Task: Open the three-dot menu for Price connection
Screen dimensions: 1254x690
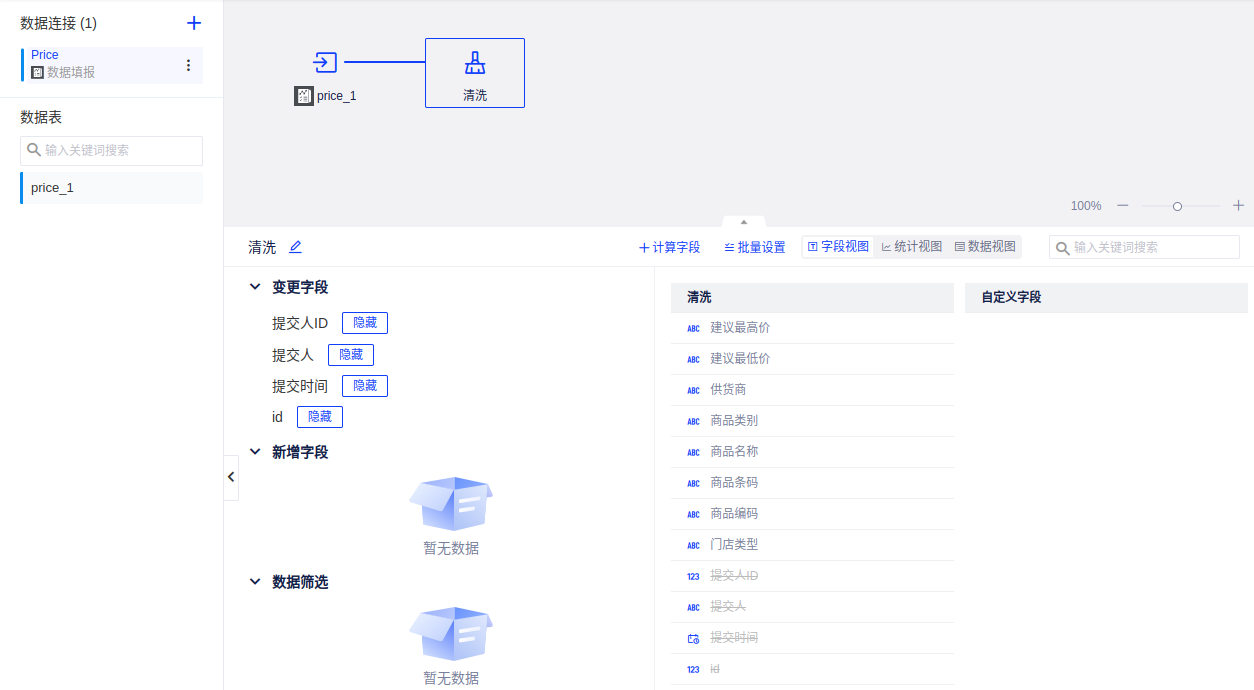Action: (188, 65)
